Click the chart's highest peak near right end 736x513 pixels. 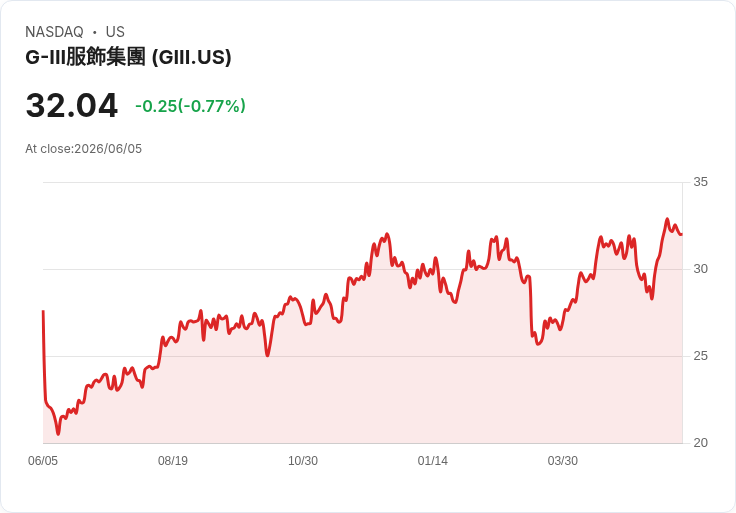pos(667,219)
